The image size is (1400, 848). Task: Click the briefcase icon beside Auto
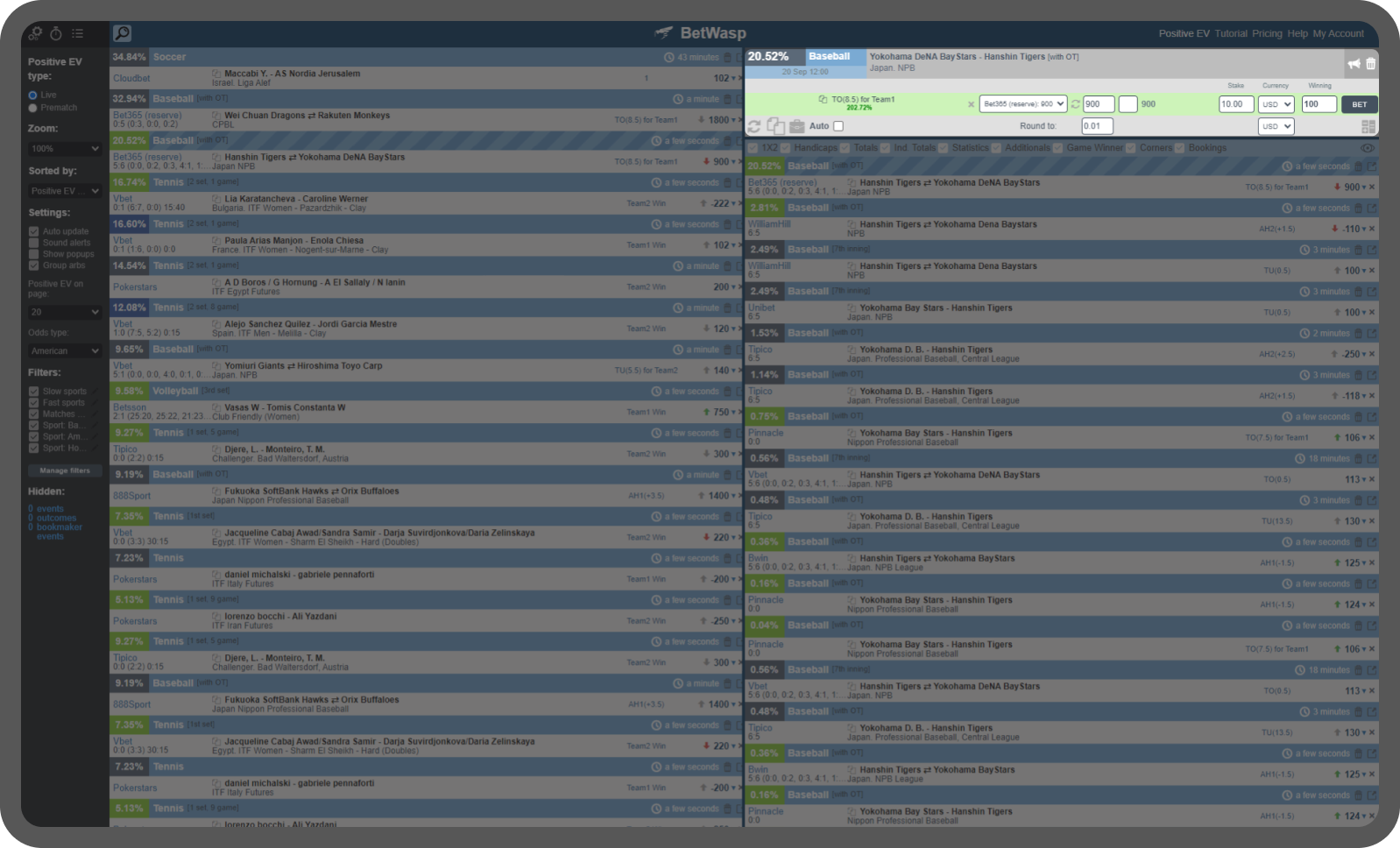796,126
